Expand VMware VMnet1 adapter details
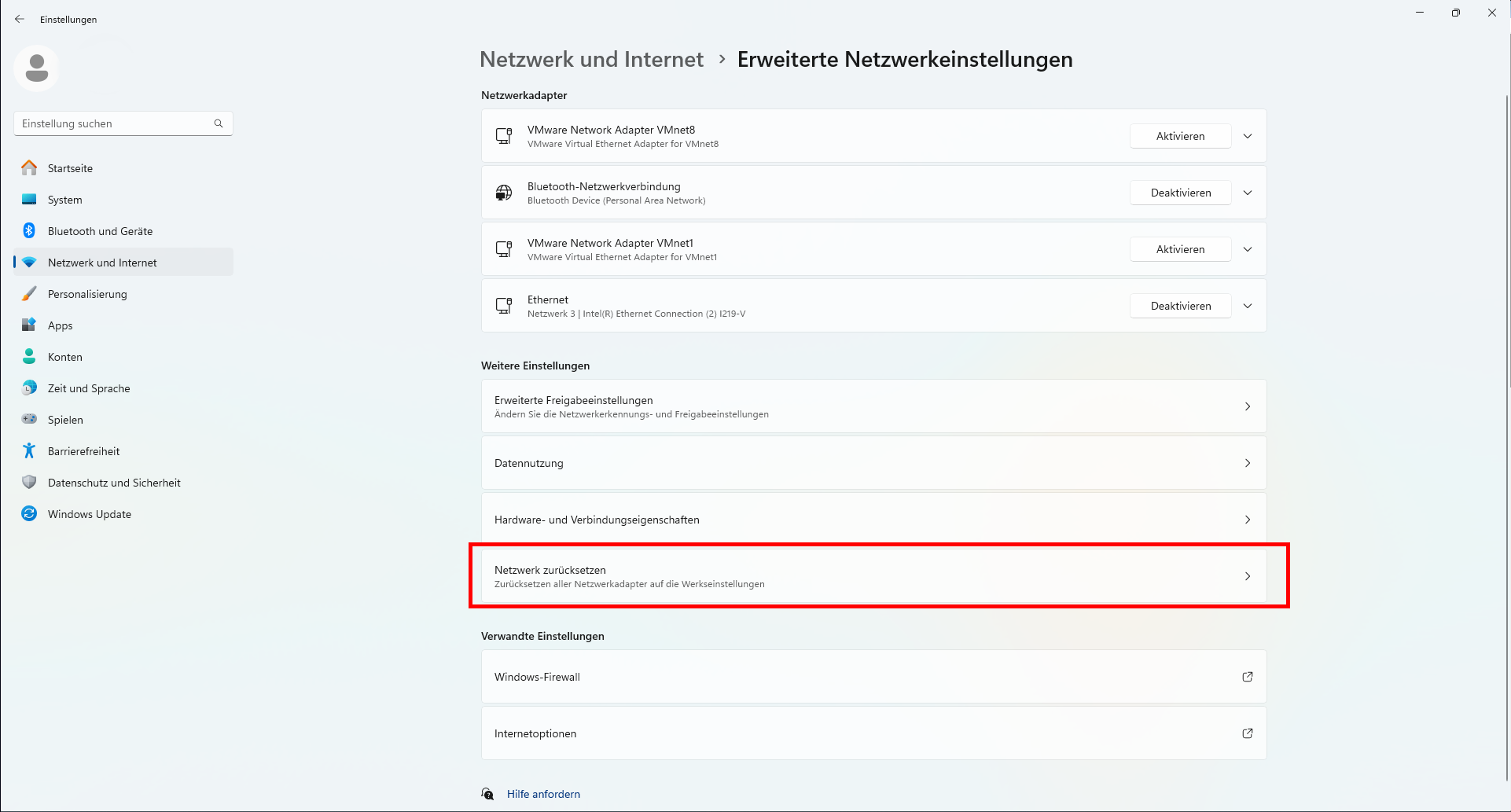1511x812 pixels. (x=1248, y=249)
